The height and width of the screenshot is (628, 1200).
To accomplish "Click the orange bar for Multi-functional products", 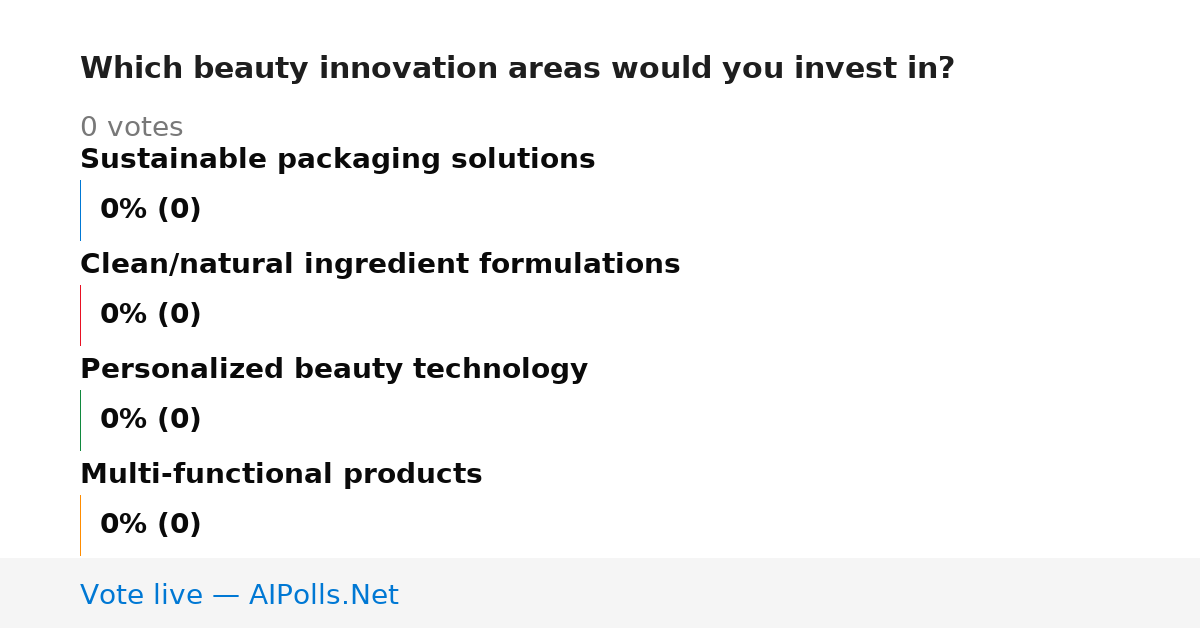I will [x=80, y=525].
